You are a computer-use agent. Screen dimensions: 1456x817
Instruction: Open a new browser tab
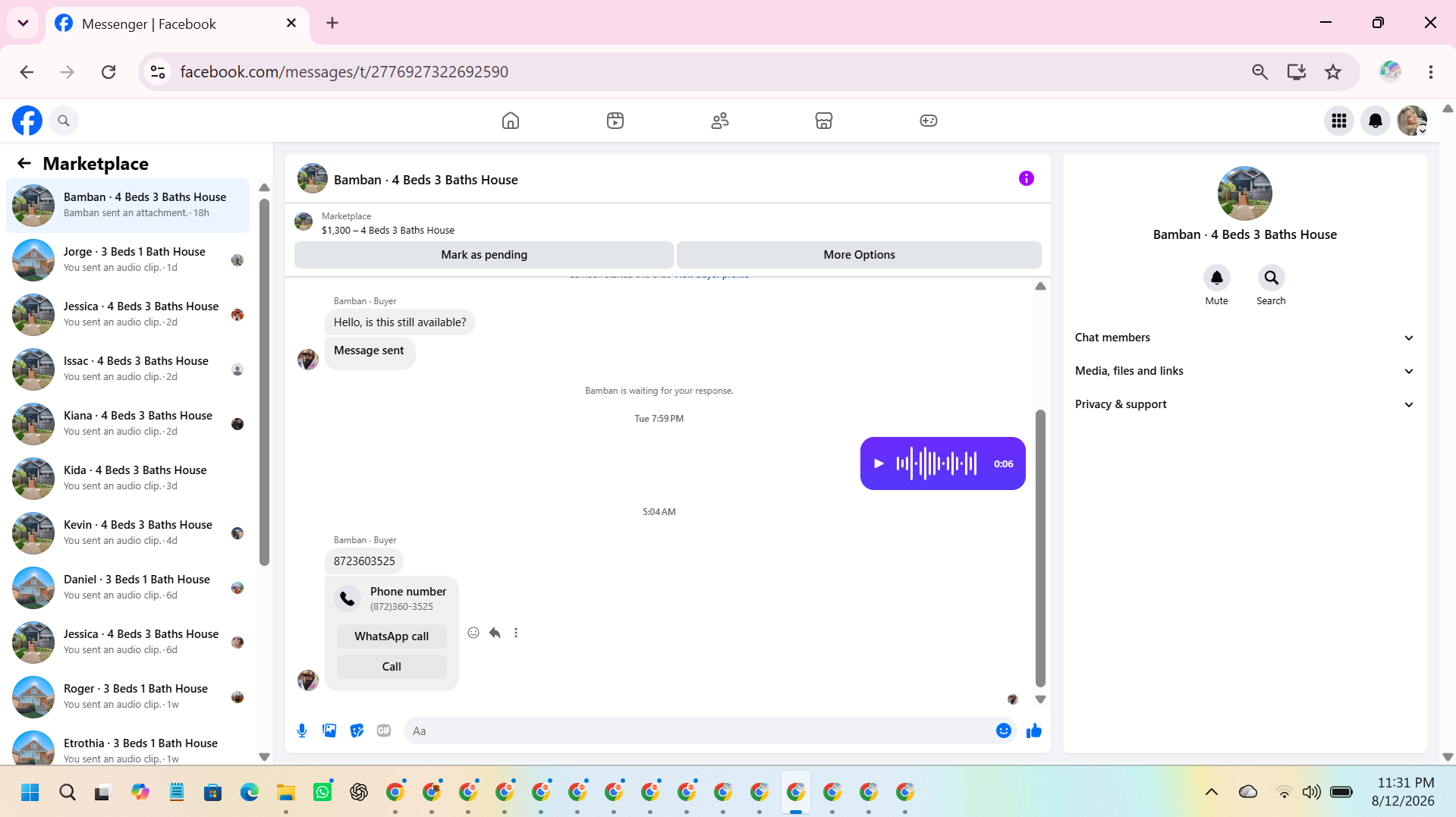click(332, 23)
